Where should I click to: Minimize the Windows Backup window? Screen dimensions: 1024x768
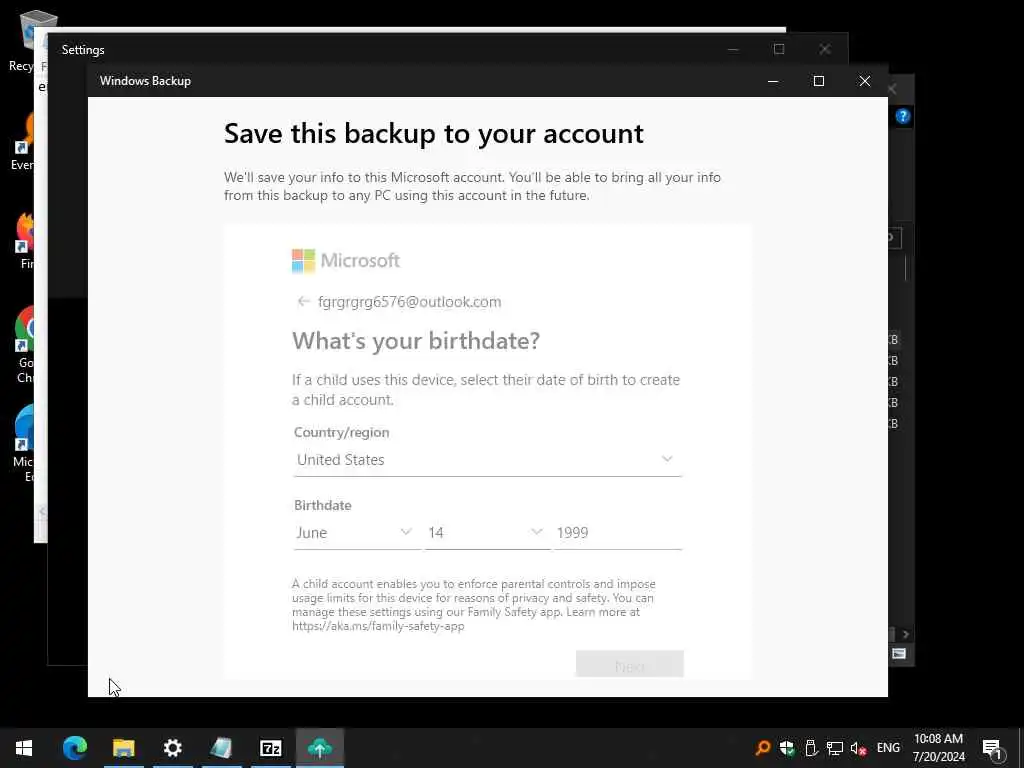click(x=773, y=81)
